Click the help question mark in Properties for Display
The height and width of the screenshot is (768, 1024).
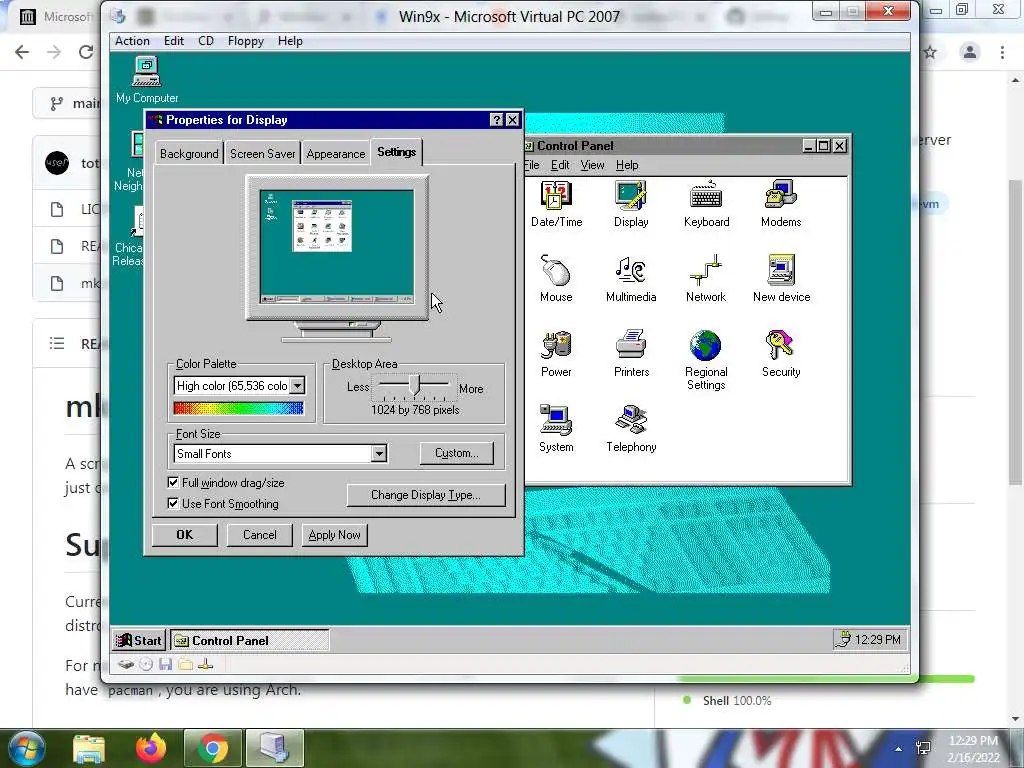[x=496, y=120]
